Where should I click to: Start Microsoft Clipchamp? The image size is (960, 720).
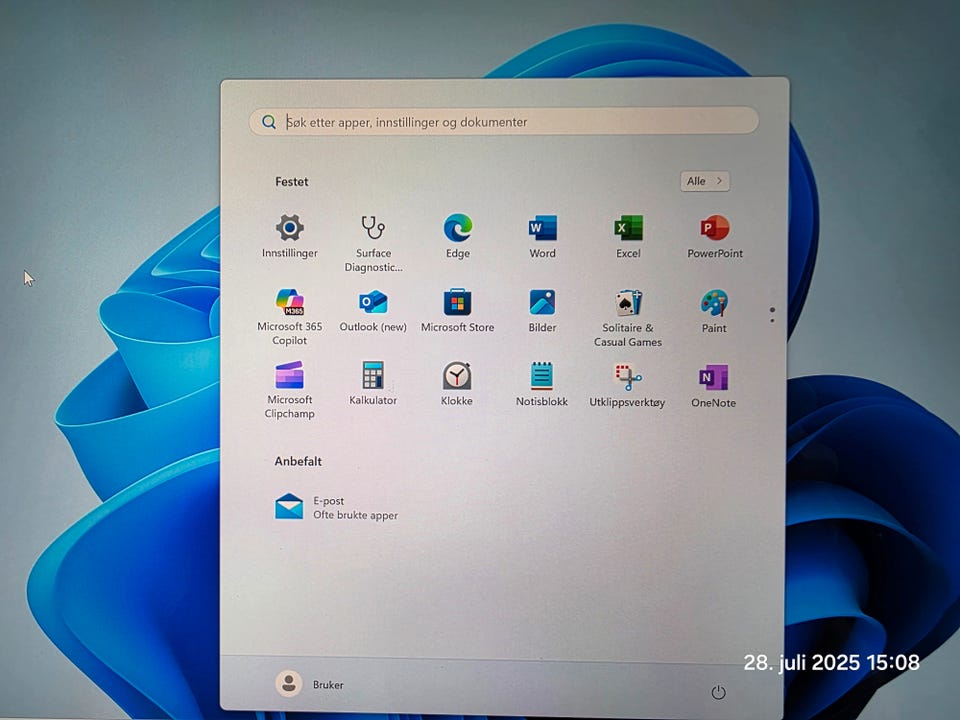[x=290, y=391]
